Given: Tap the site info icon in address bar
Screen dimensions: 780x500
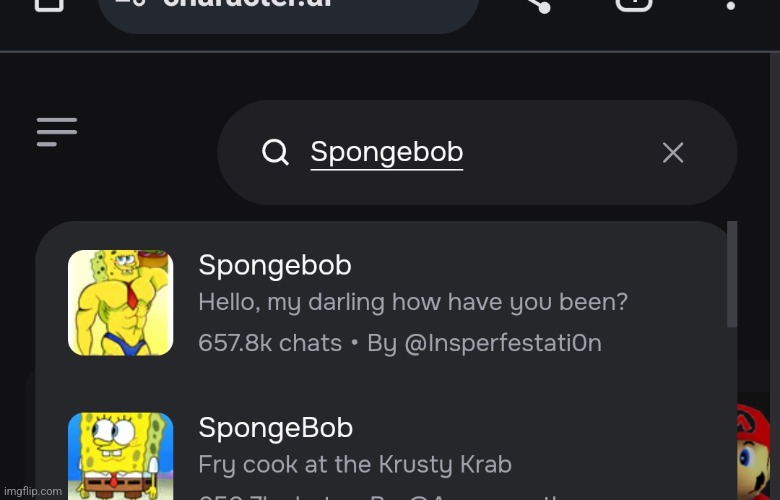Looking at the screenshot, I should 131,3.
